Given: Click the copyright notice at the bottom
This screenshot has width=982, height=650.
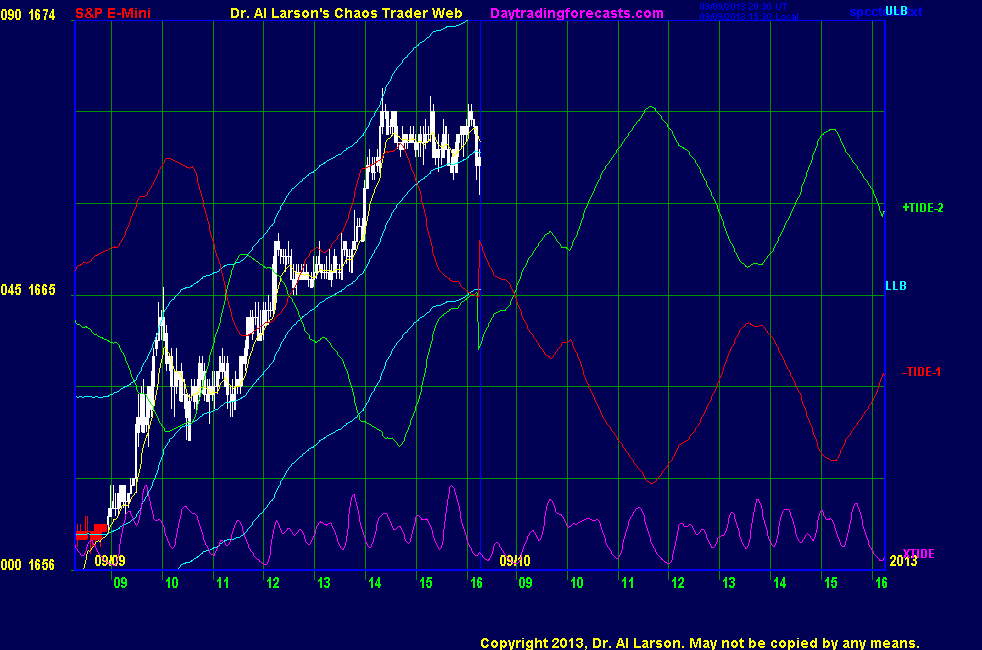Looking at the screenshot, I should [x=699, y=642].
